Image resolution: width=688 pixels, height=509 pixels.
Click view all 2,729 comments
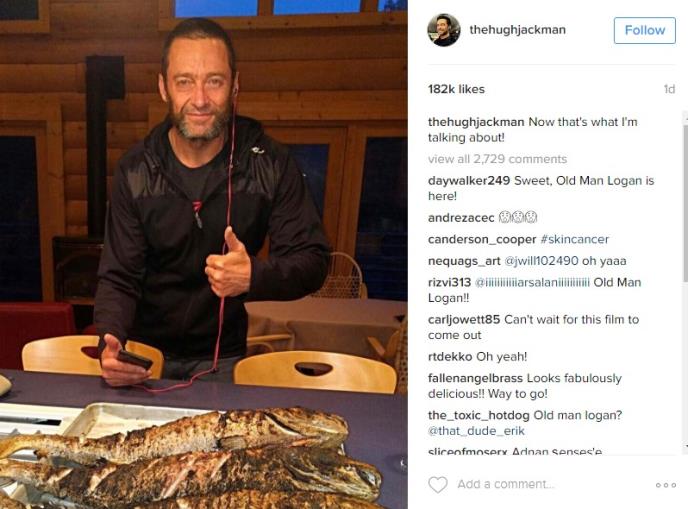[x=498, y=159]
